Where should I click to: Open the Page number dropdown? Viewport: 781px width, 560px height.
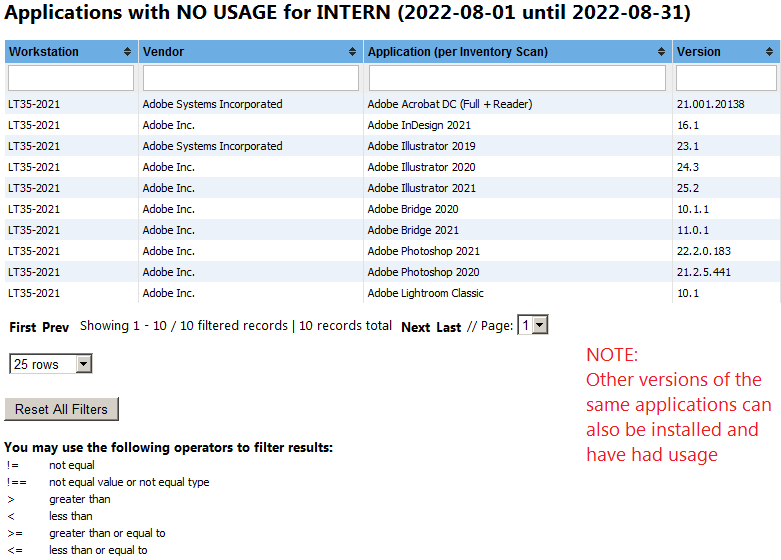(533, 325)
